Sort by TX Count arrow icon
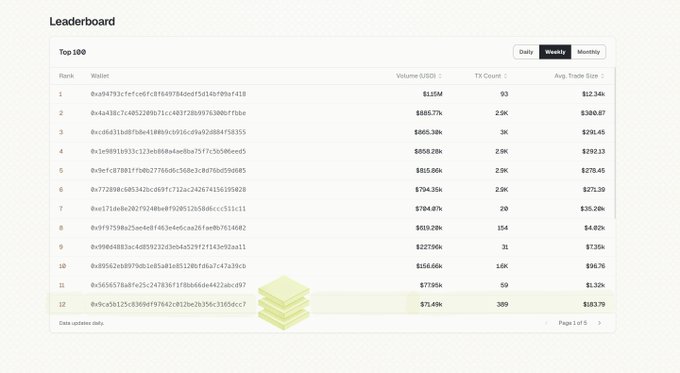680x373 pixels. (x=505, y=76)
